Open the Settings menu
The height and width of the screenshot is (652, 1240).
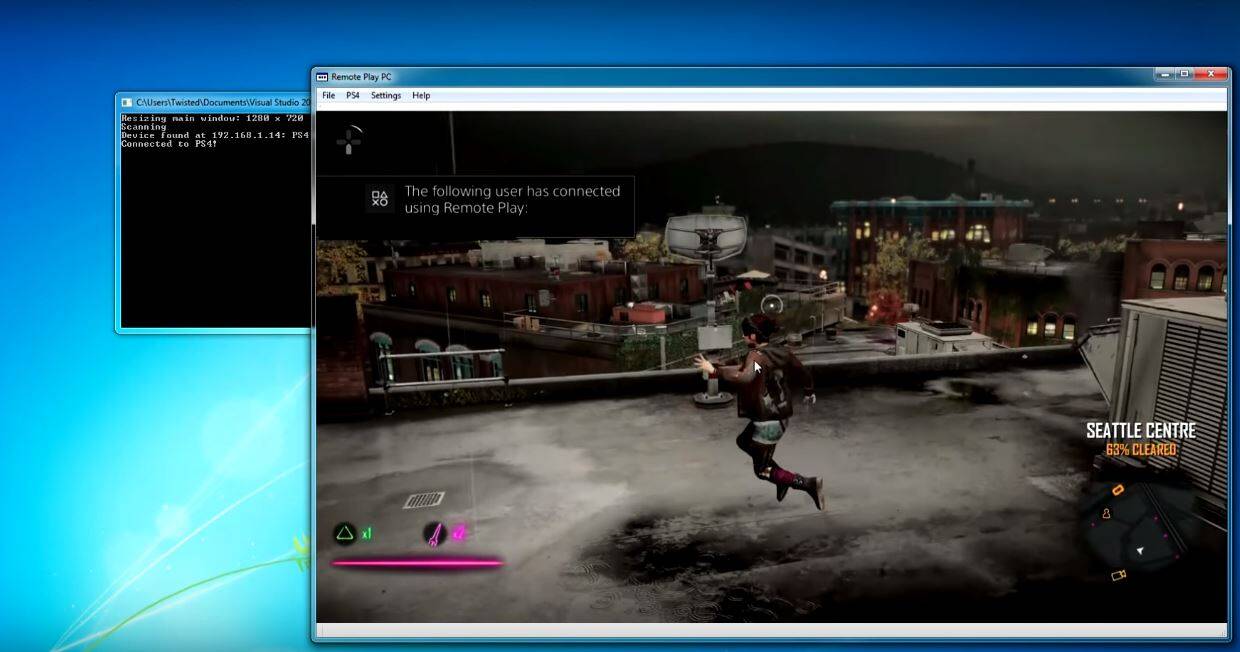(x=385, y=95)
